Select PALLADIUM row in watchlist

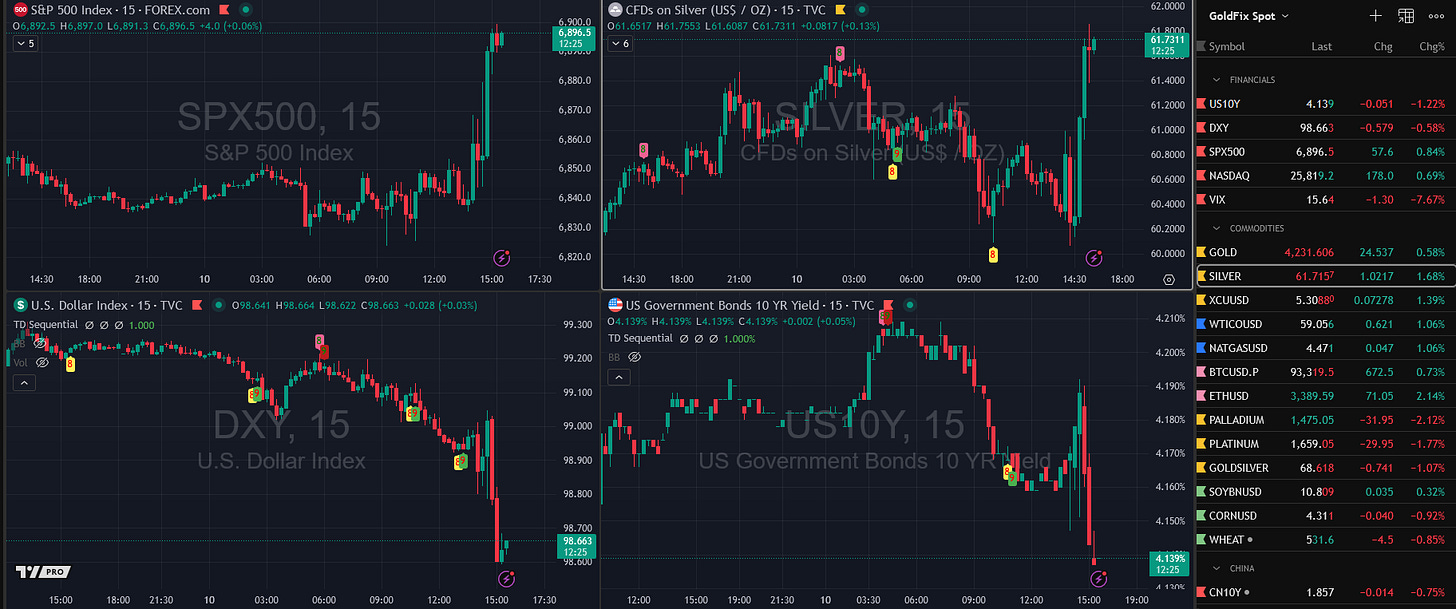point(1325,420)
